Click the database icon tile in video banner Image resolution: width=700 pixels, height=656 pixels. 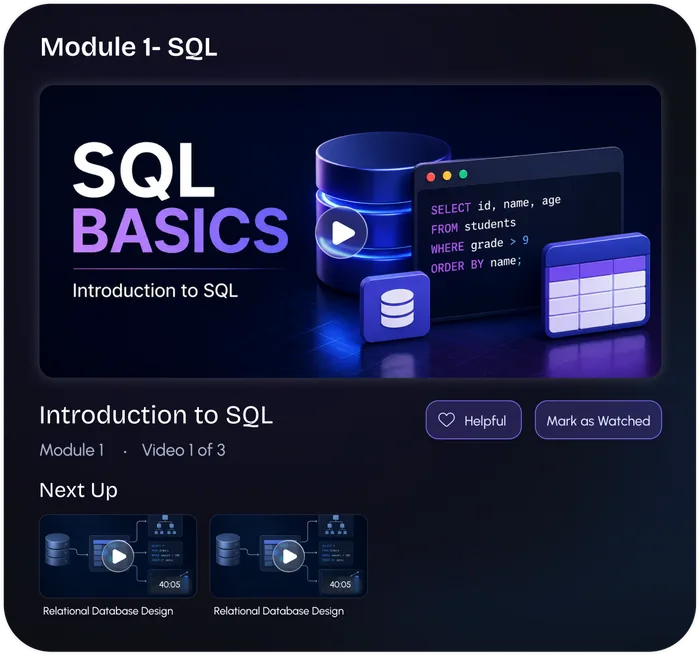pos(396,306)
